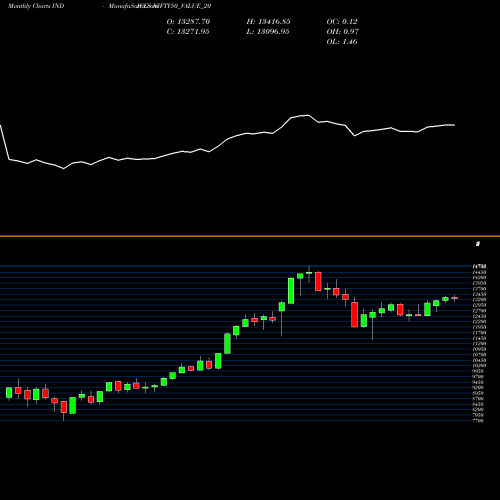
Task: Click the first green candle at chart's left end
Action: coord(9,392)
